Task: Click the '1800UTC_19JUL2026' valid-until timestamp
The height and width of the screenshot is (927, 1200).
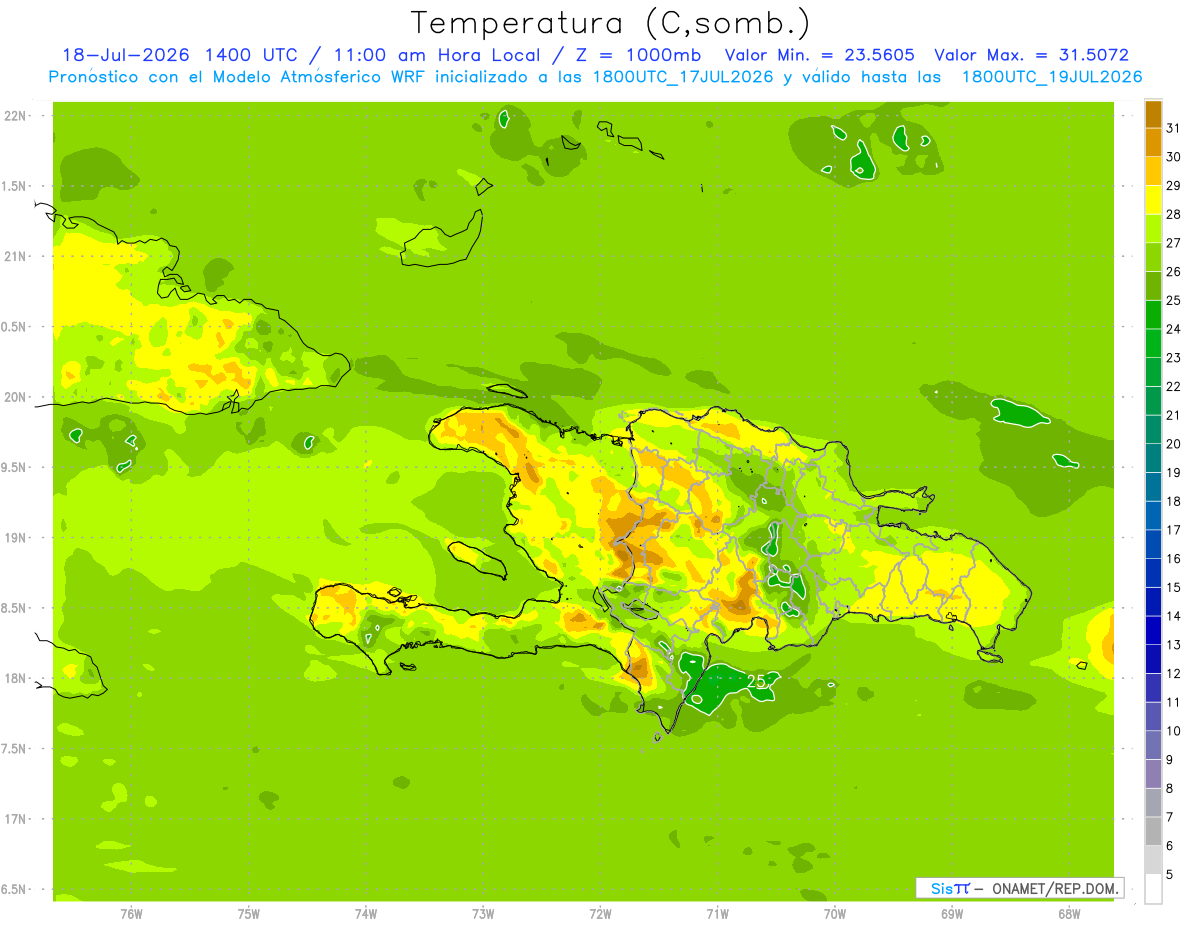Action: 1052,76
